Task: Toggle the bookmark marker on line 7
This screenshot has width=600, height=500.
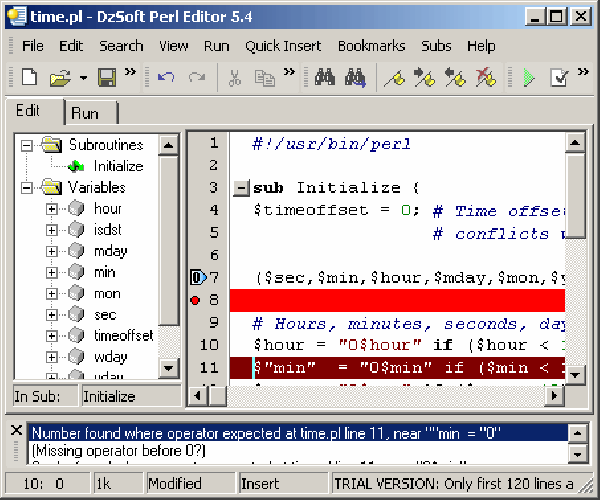Action: point(197,277)
